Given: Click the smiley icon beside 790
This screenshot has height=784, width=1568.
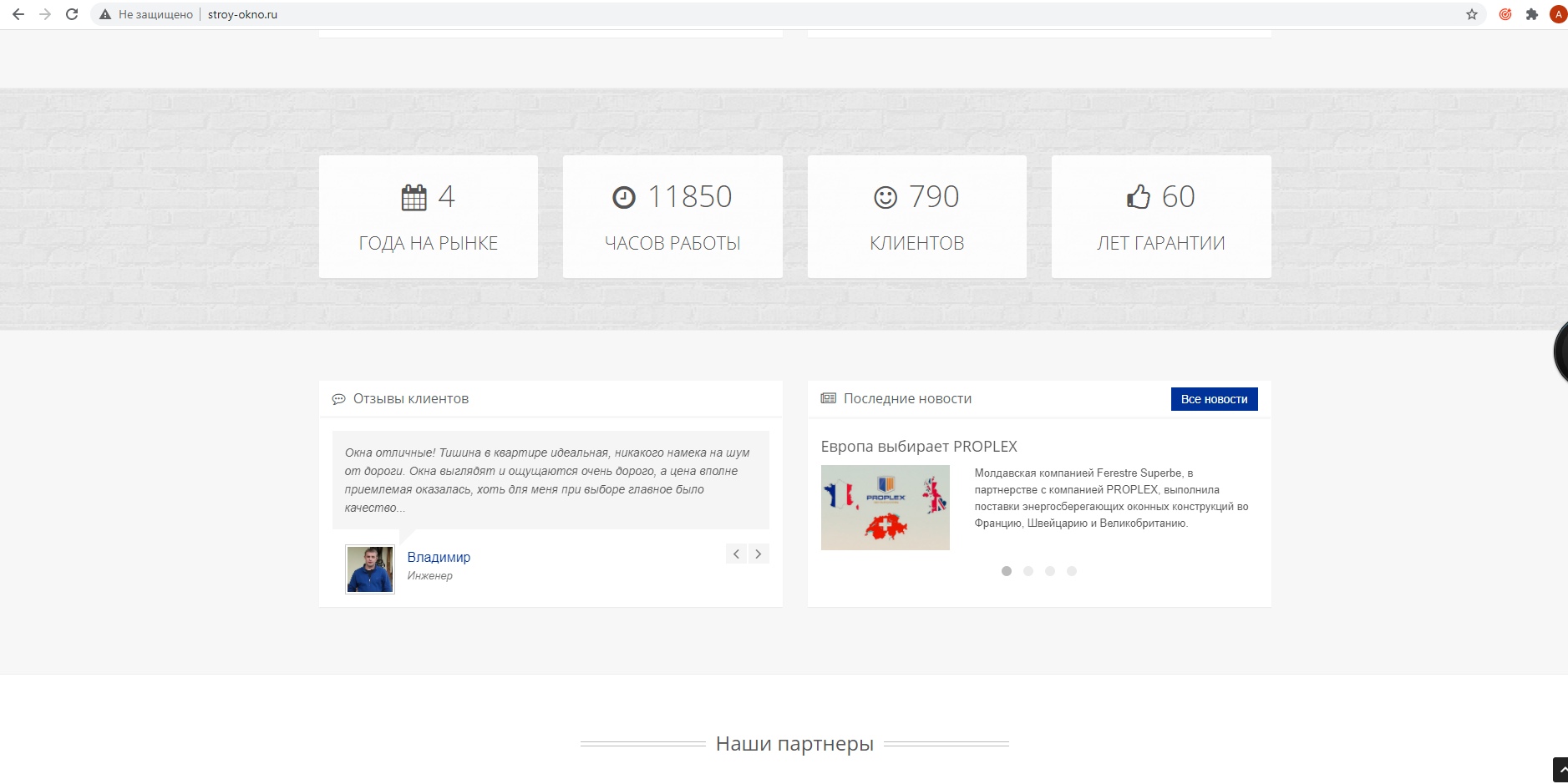Looking at the screenshot, I should tap(885, 197).
